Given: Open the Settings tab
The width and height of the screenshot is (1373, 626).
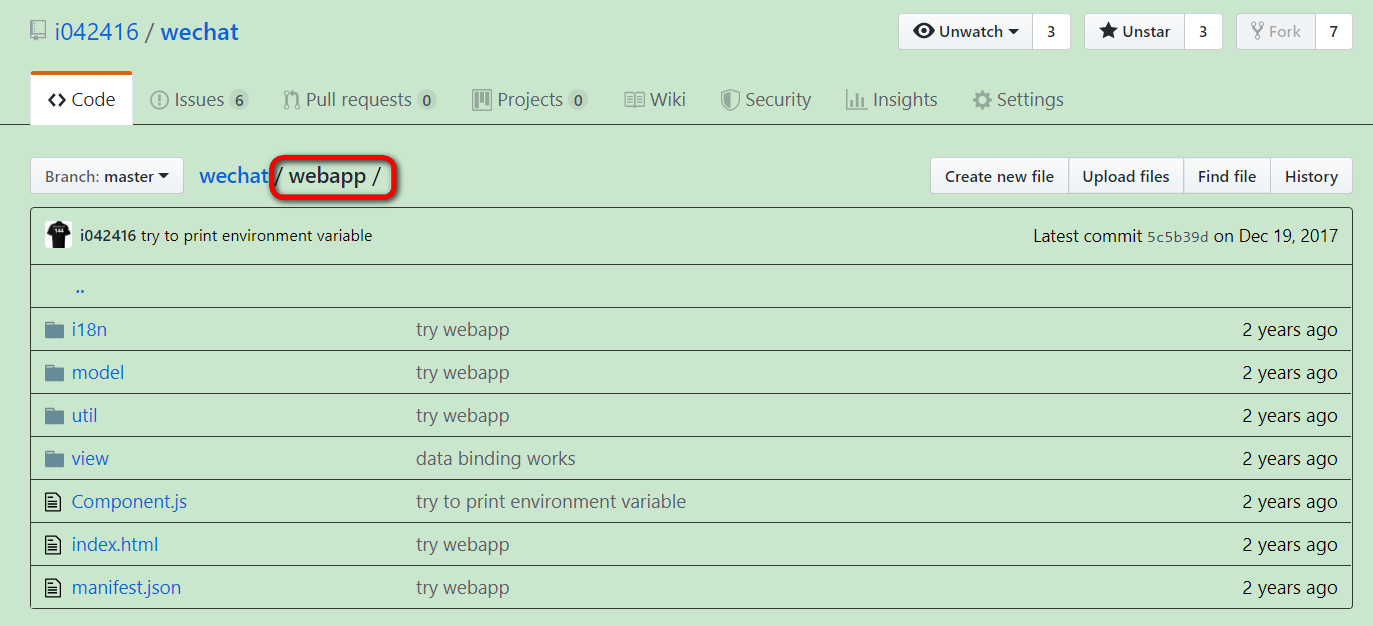Looking at the screenshot, I should click(1018, 99).
